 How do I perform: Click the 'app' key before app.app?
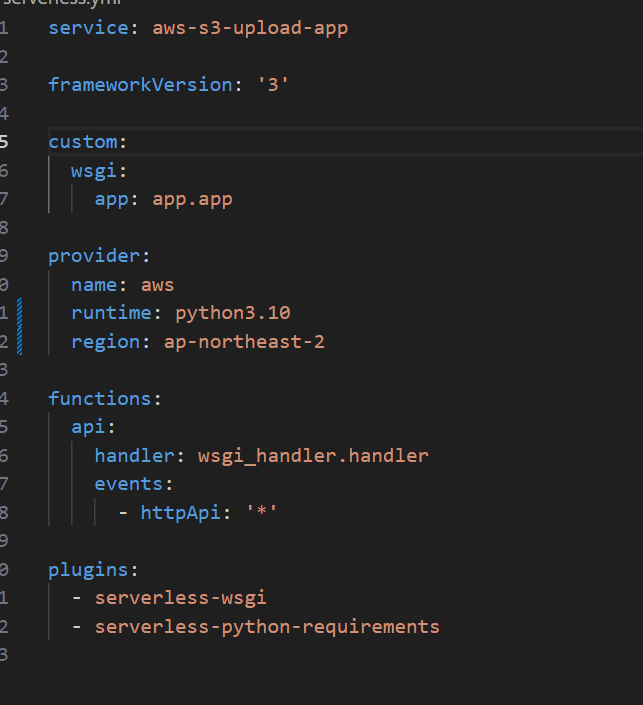point(112,200)
